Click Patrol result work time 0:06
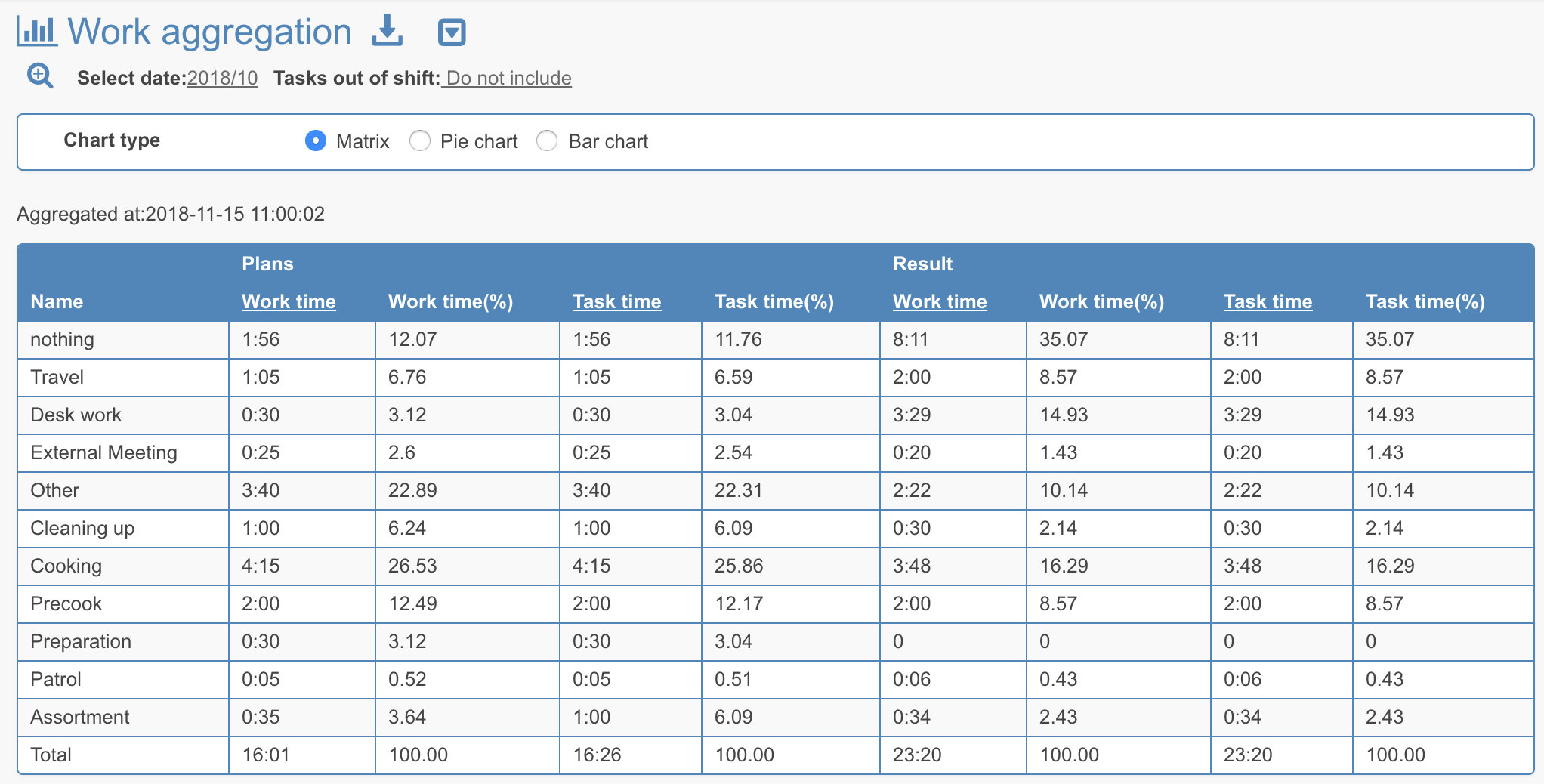Viewport: 1544px width, 784px height. (912, 679)
